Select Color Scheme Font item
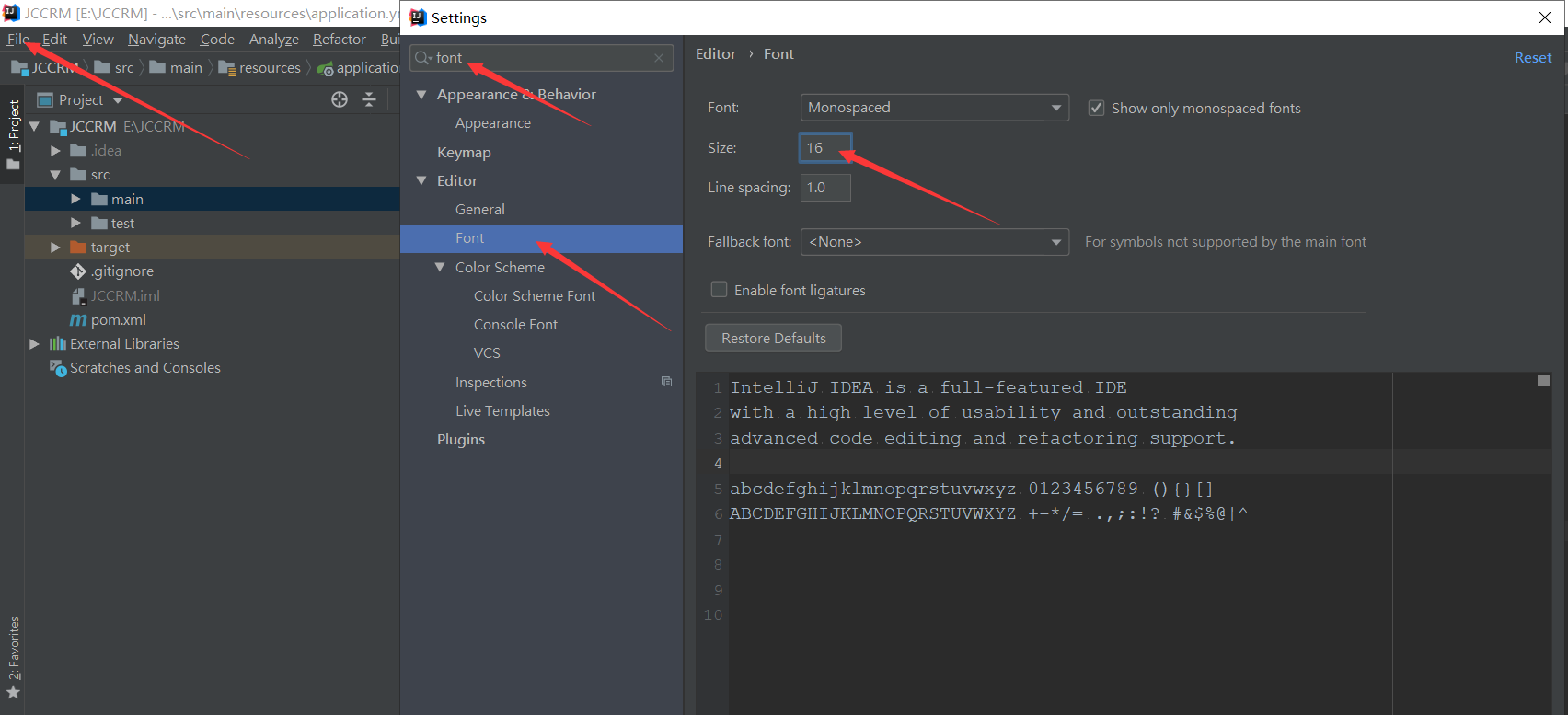This screenshot has width=1568, height=715. [535, 295]
